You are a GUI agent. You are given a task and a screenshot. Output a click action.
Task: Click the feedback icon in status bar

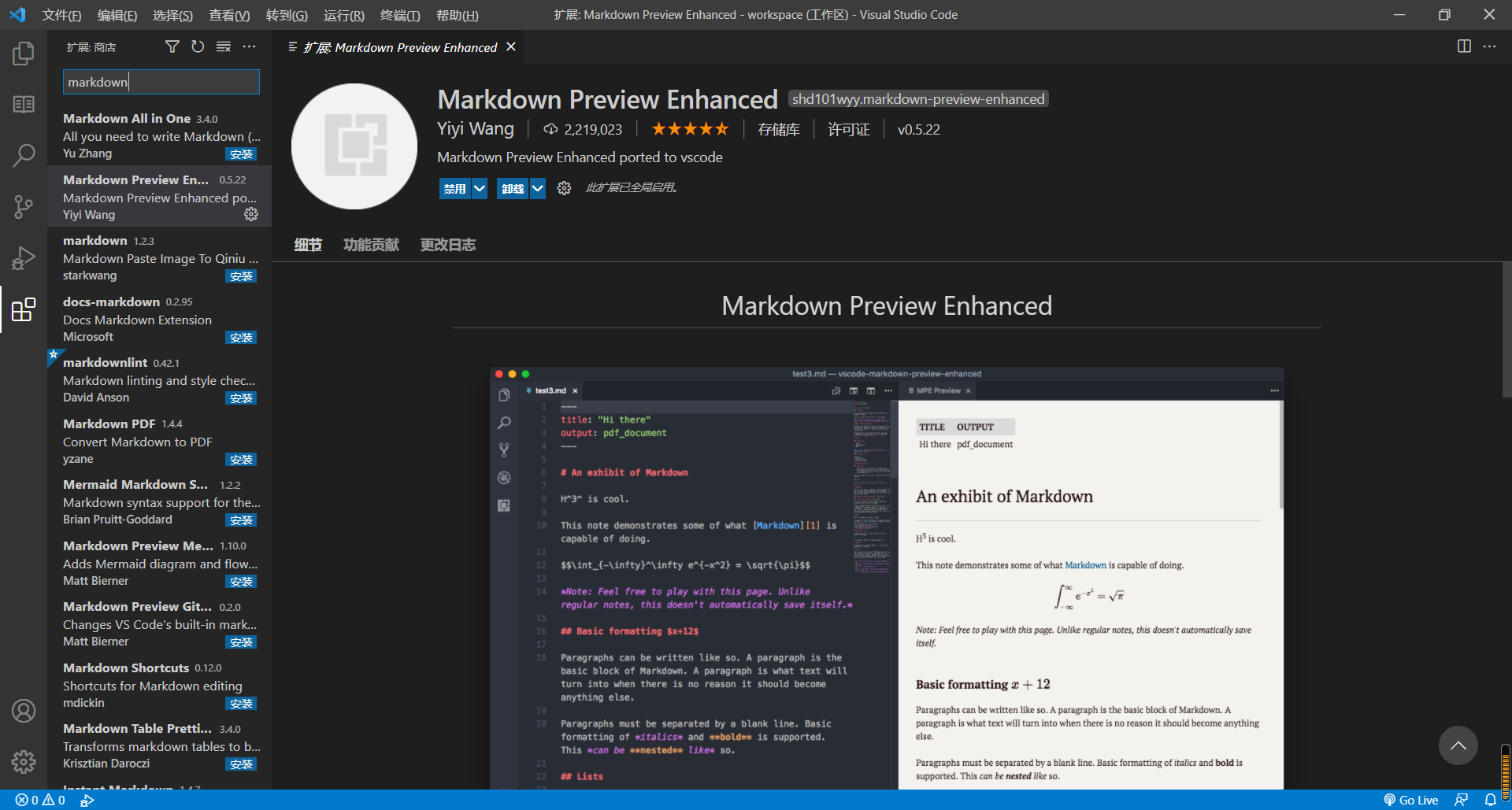[x=1461, y=800]
